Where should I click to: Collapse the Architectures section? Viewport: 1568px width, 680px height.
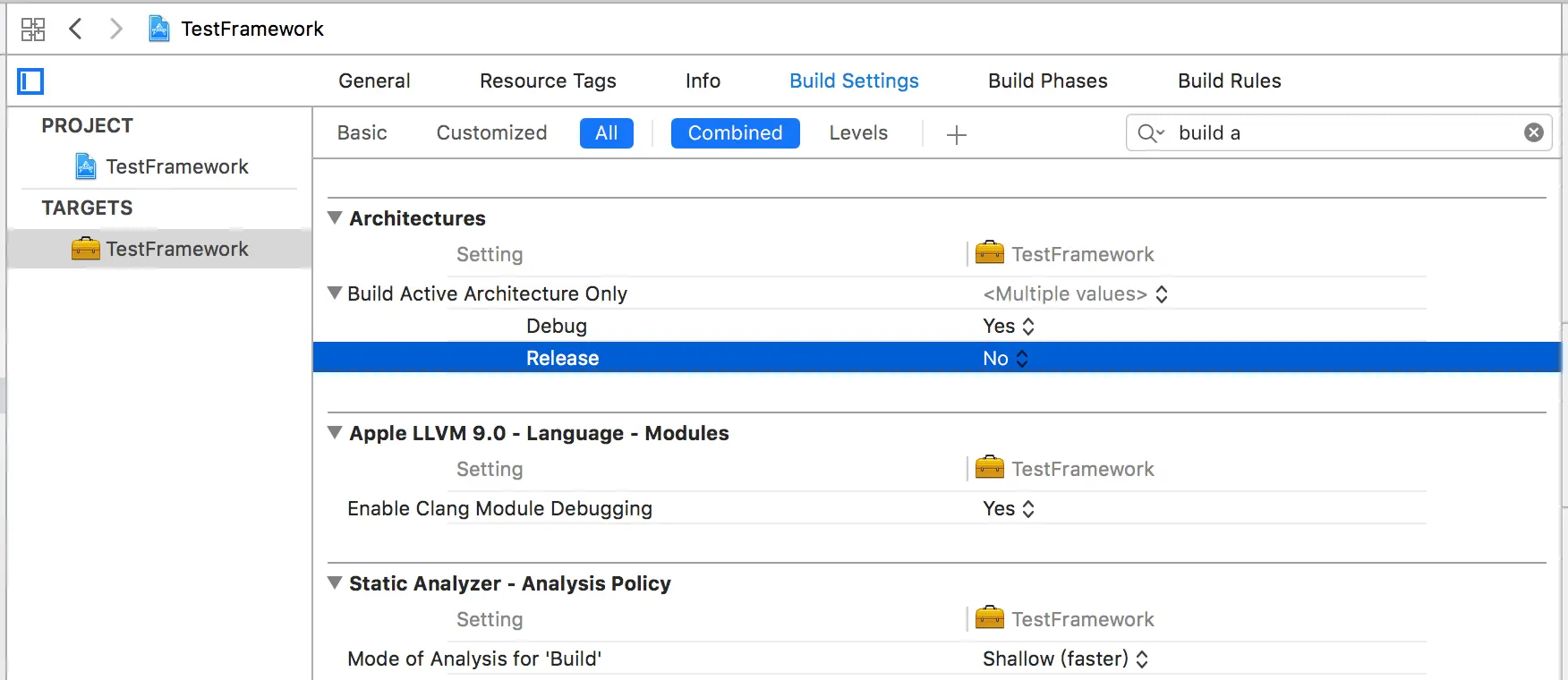pos(335,217)
